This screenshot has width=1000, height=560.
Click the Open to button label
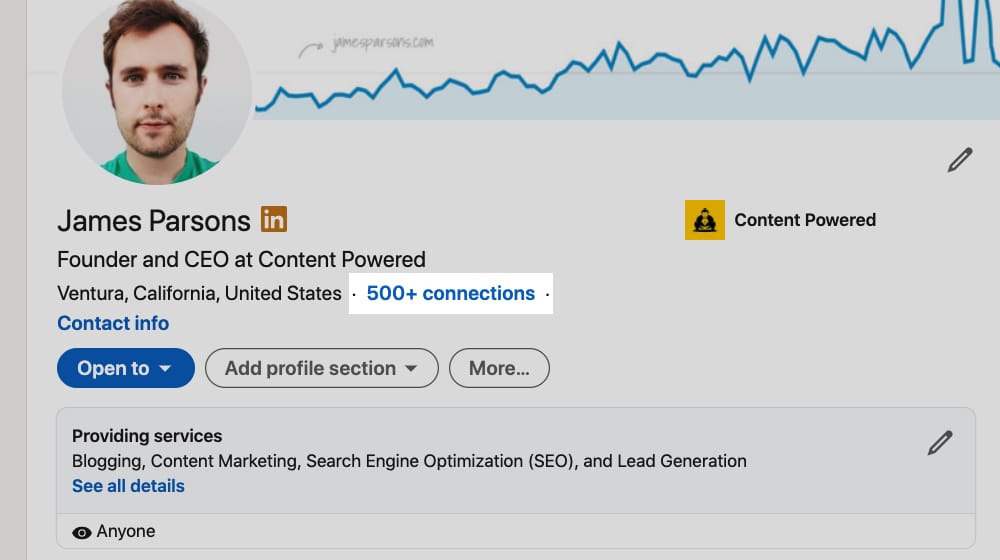tap(113, 368)
